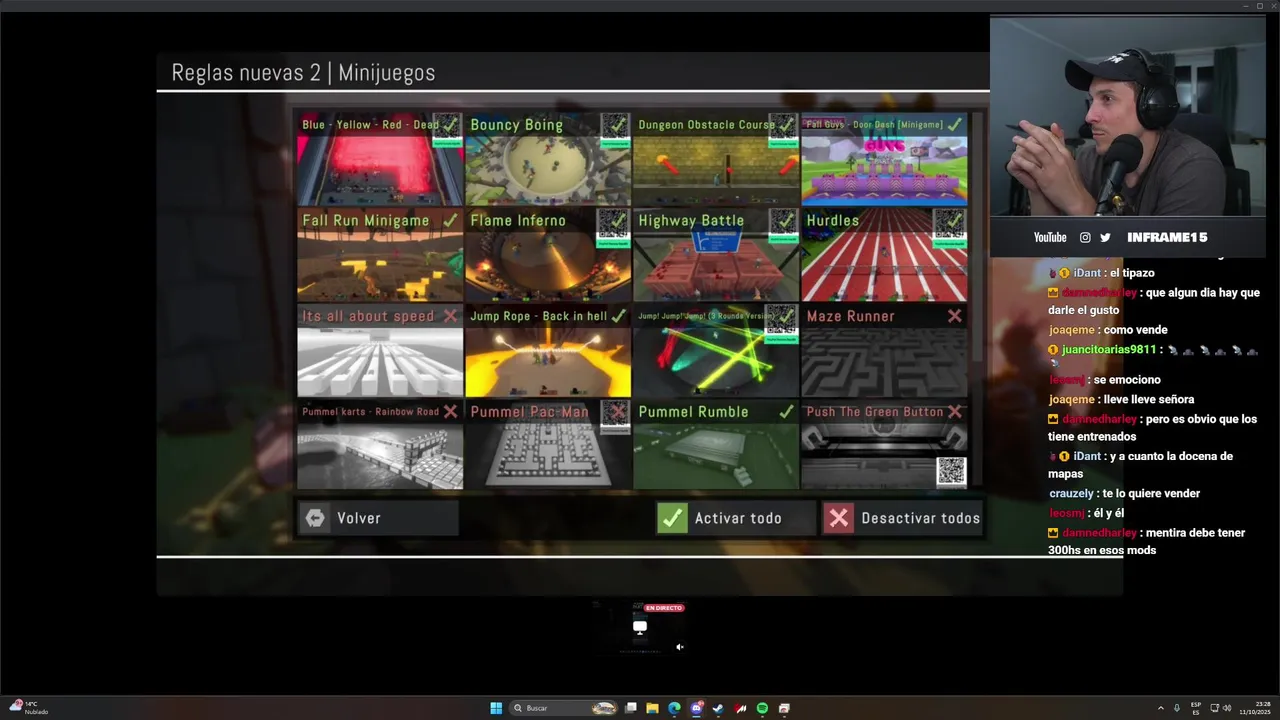Image resolution: width=1280 pixels, height=720 pixels.
Task: Open Spotify from the taskbar
Action: [x=762, y=708]
